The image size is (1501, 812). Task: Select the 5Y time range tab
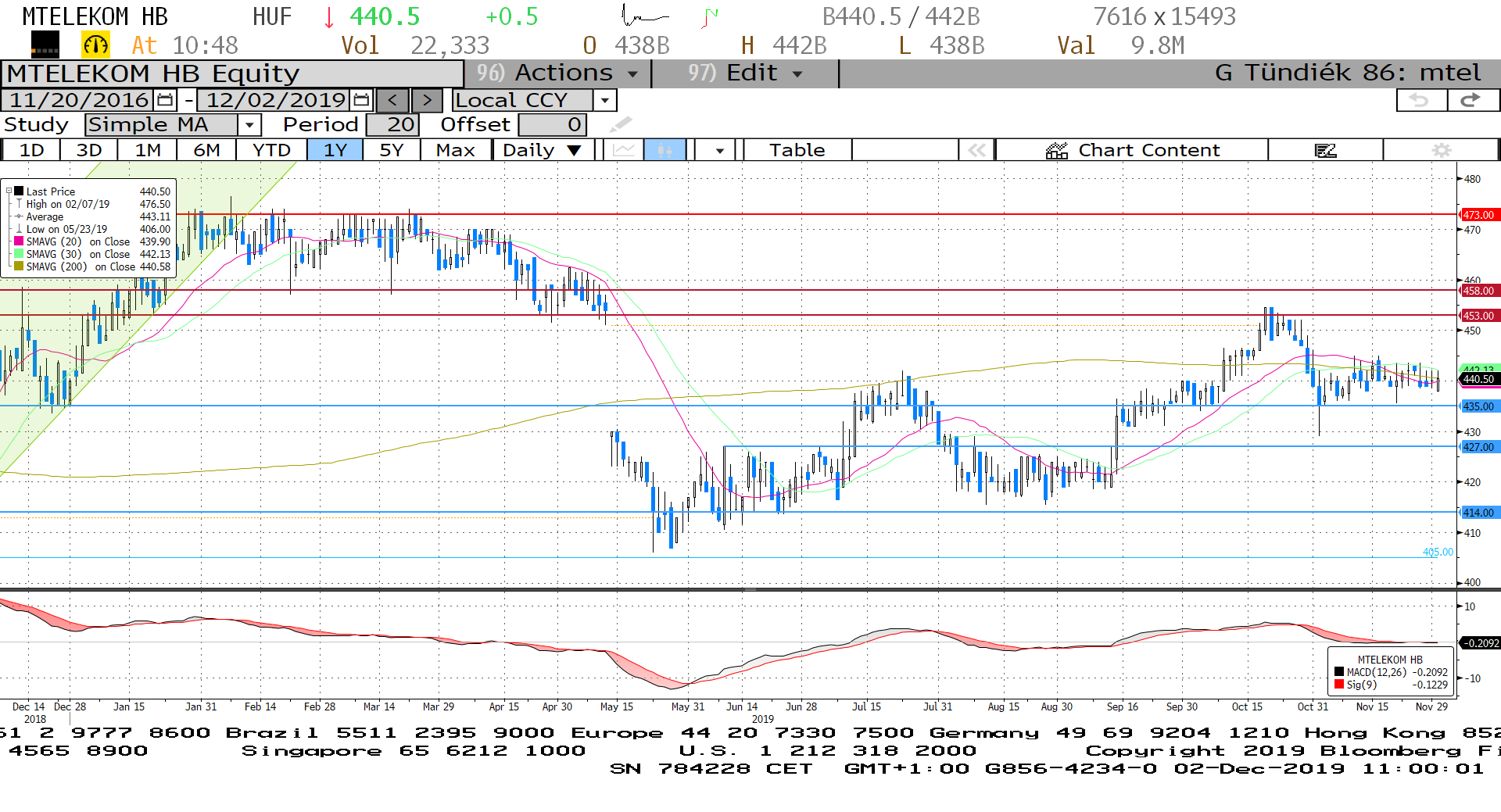[x=391, y=150]
